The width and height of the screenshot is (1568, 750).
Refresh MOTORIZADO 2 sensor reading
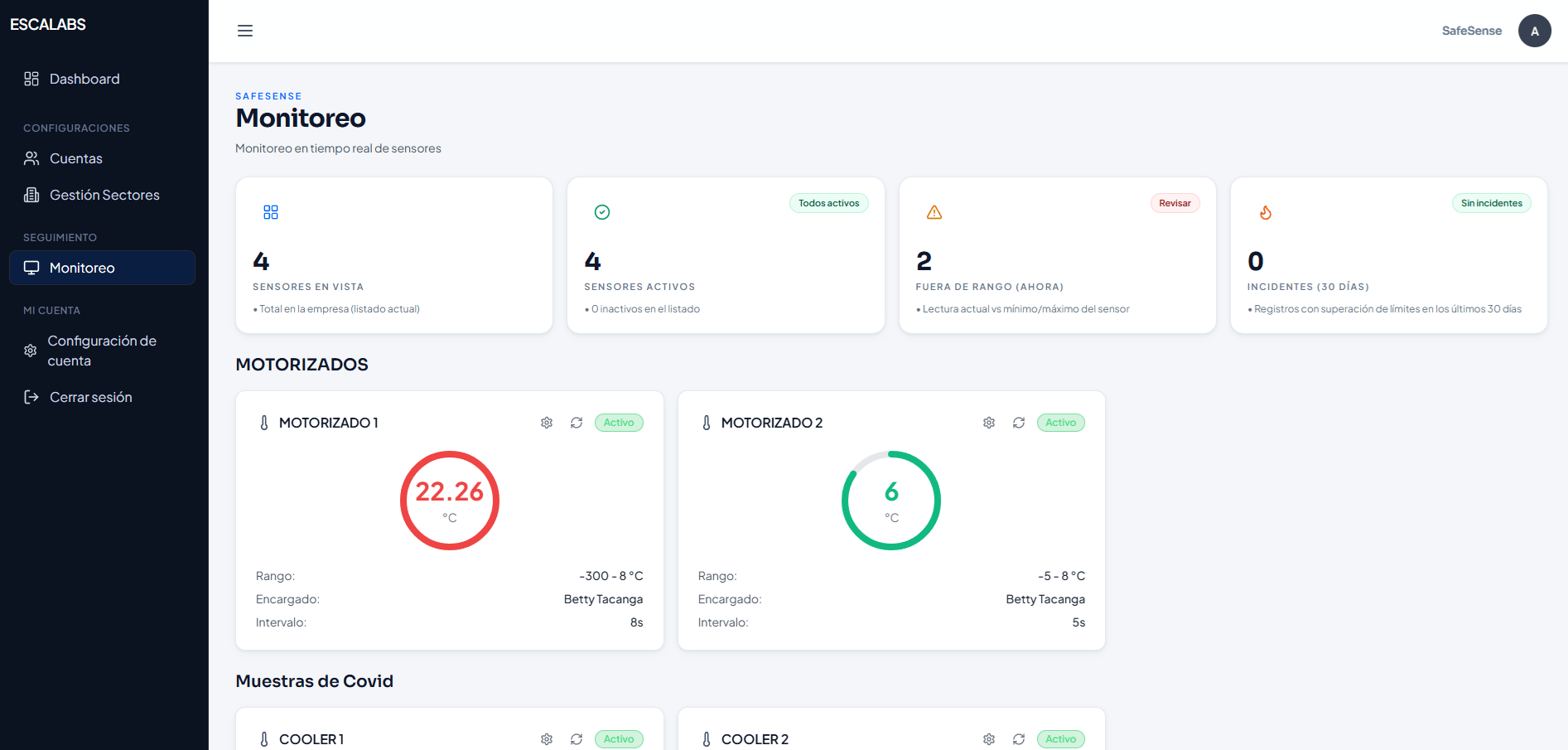(1019, 423)
